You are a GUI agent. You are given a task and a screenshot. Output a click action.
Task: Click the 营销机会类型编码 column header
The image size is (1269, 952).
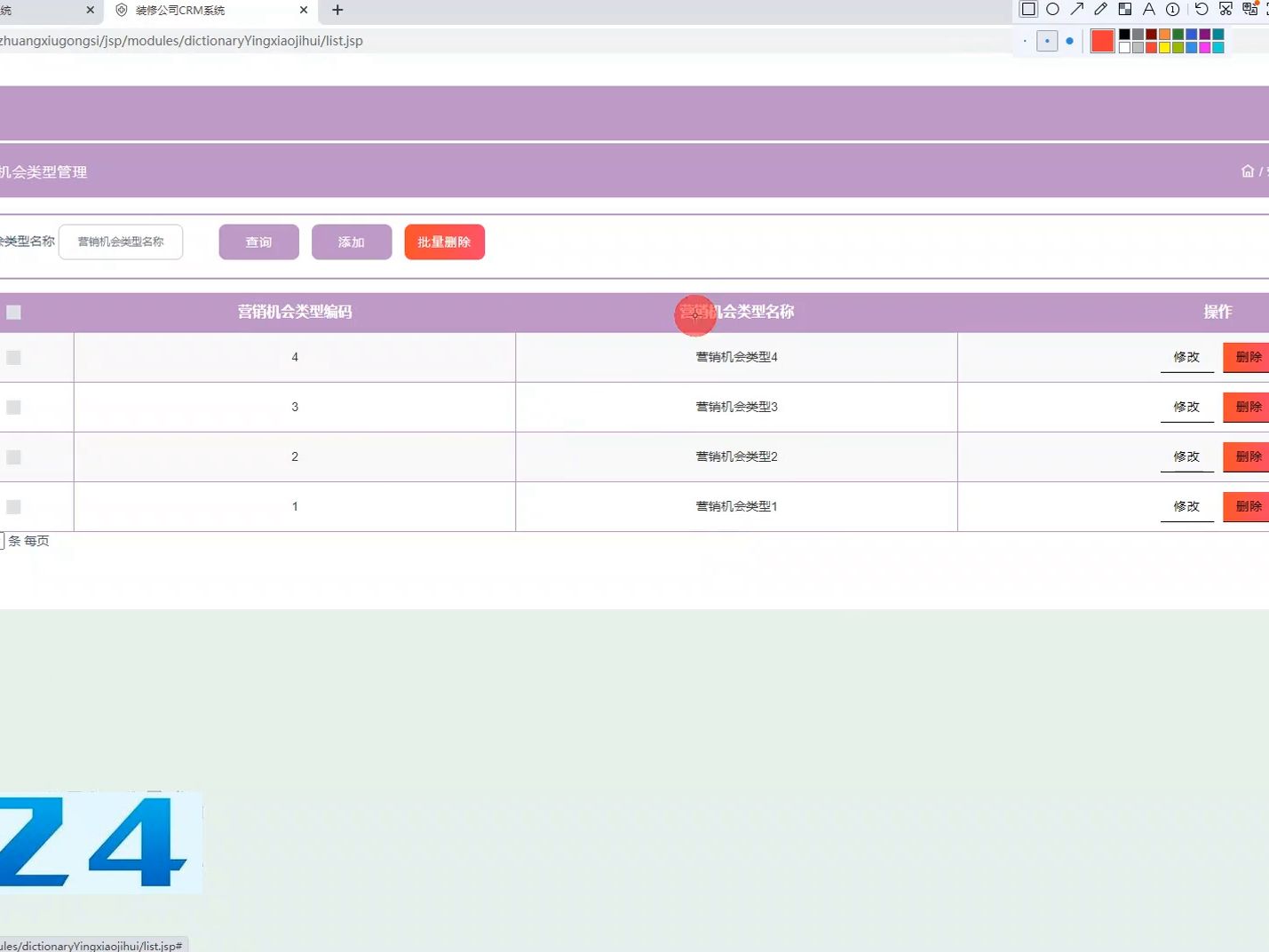click(295, 312)
